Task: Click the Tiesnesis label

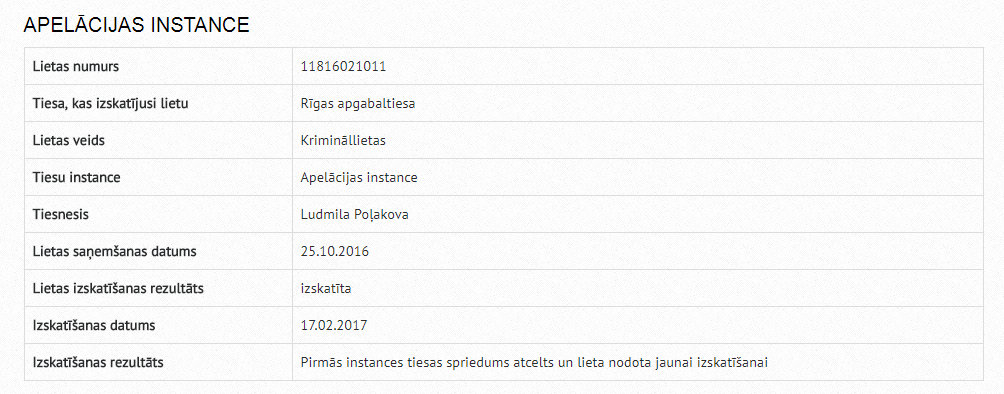Action: 61,215
